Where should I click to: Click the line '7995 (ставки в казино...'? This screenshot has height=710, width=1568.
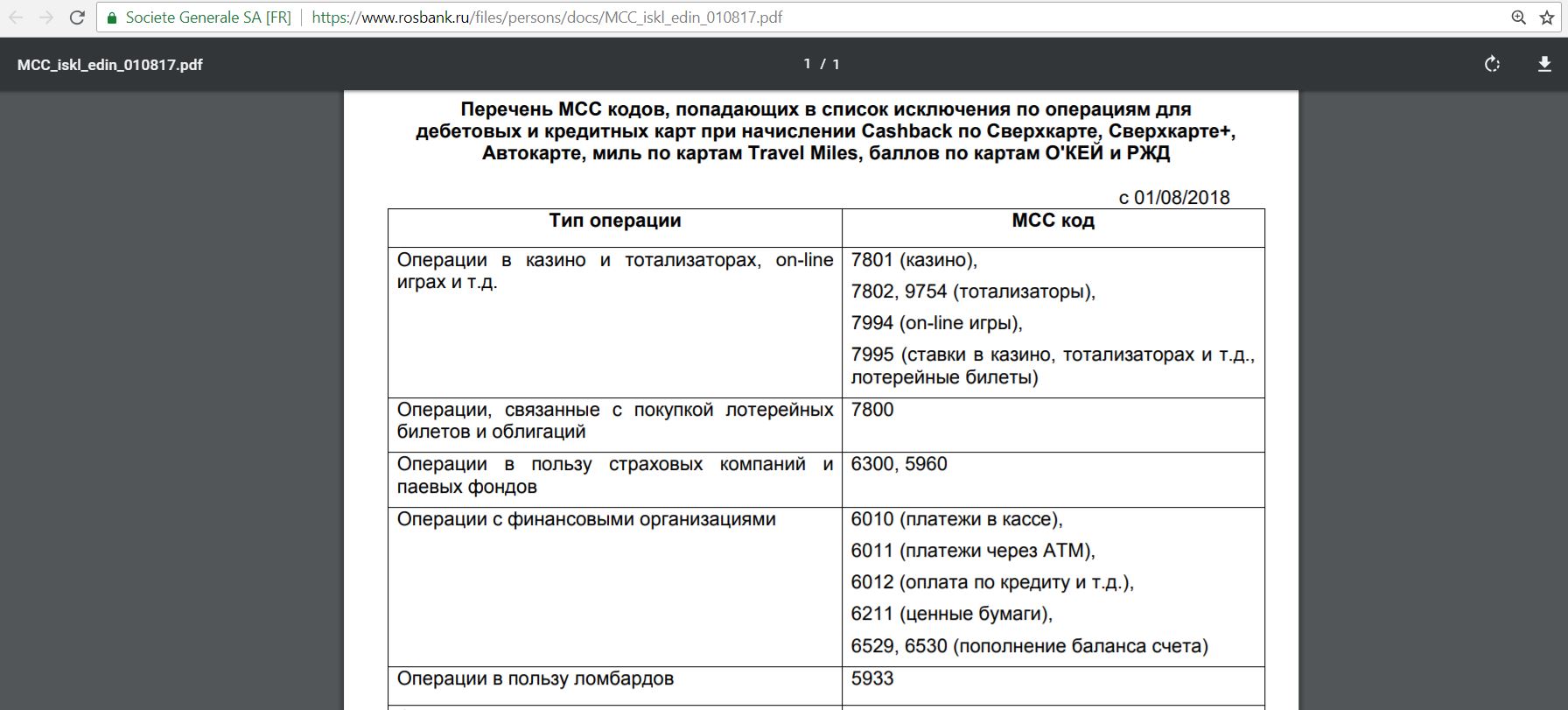[x=1053, y=366]
